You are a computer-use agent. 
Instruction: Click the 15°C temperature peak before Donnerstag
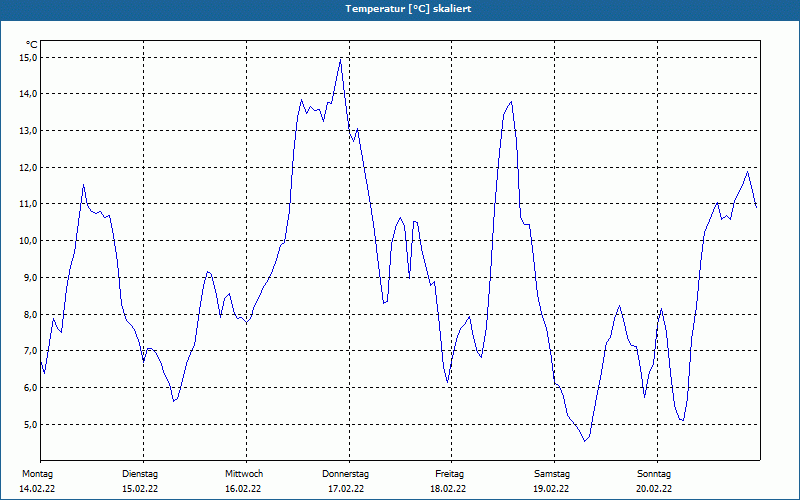(340, 60)
